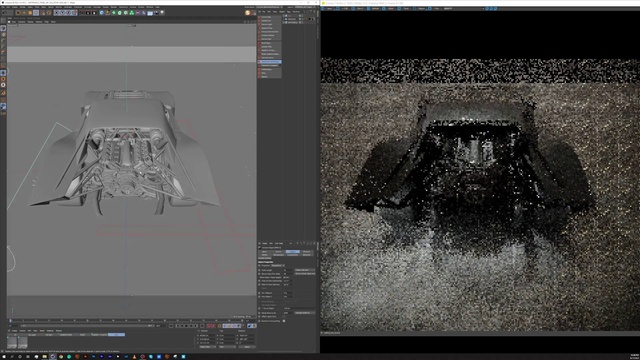Click Position X field in Coordinates
This screenshot has width=640, height=360.
207,336
